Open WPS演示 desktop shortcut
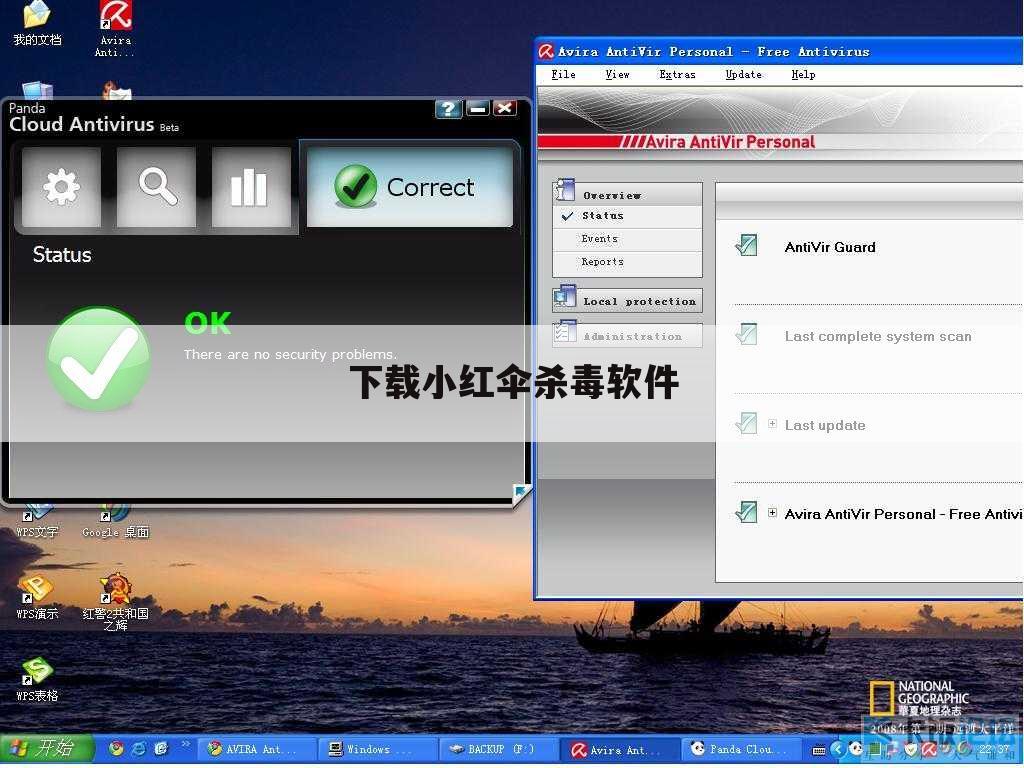 click(37, 596)
